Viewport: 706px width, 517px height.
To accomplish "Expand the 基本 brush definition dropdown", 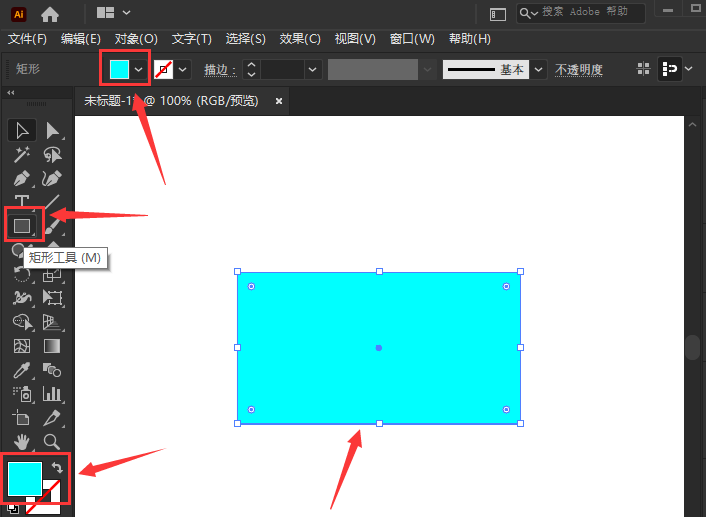I will pyautogui.click(x=538, y=69).
